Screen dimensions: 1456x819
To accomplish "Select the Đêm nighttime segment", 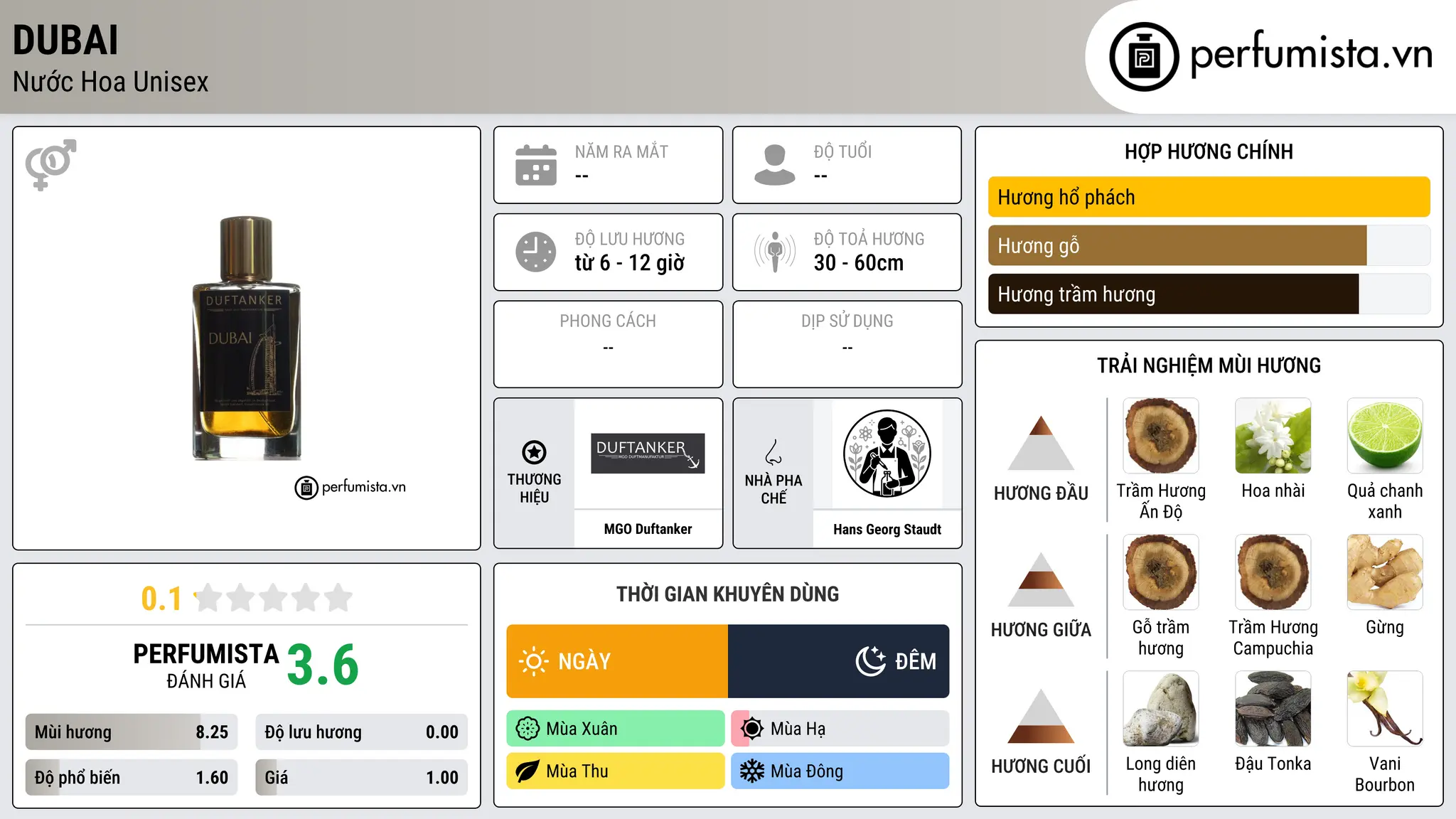I will point(838,661).
